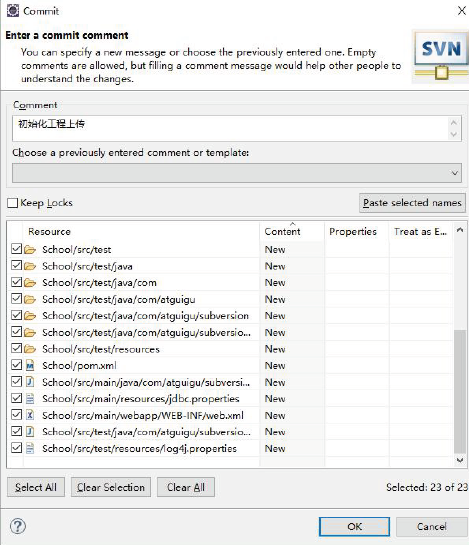Click resource list scroll down arrow
The height and width of the screenshot is (545, 469).
[x=460, y=460]
